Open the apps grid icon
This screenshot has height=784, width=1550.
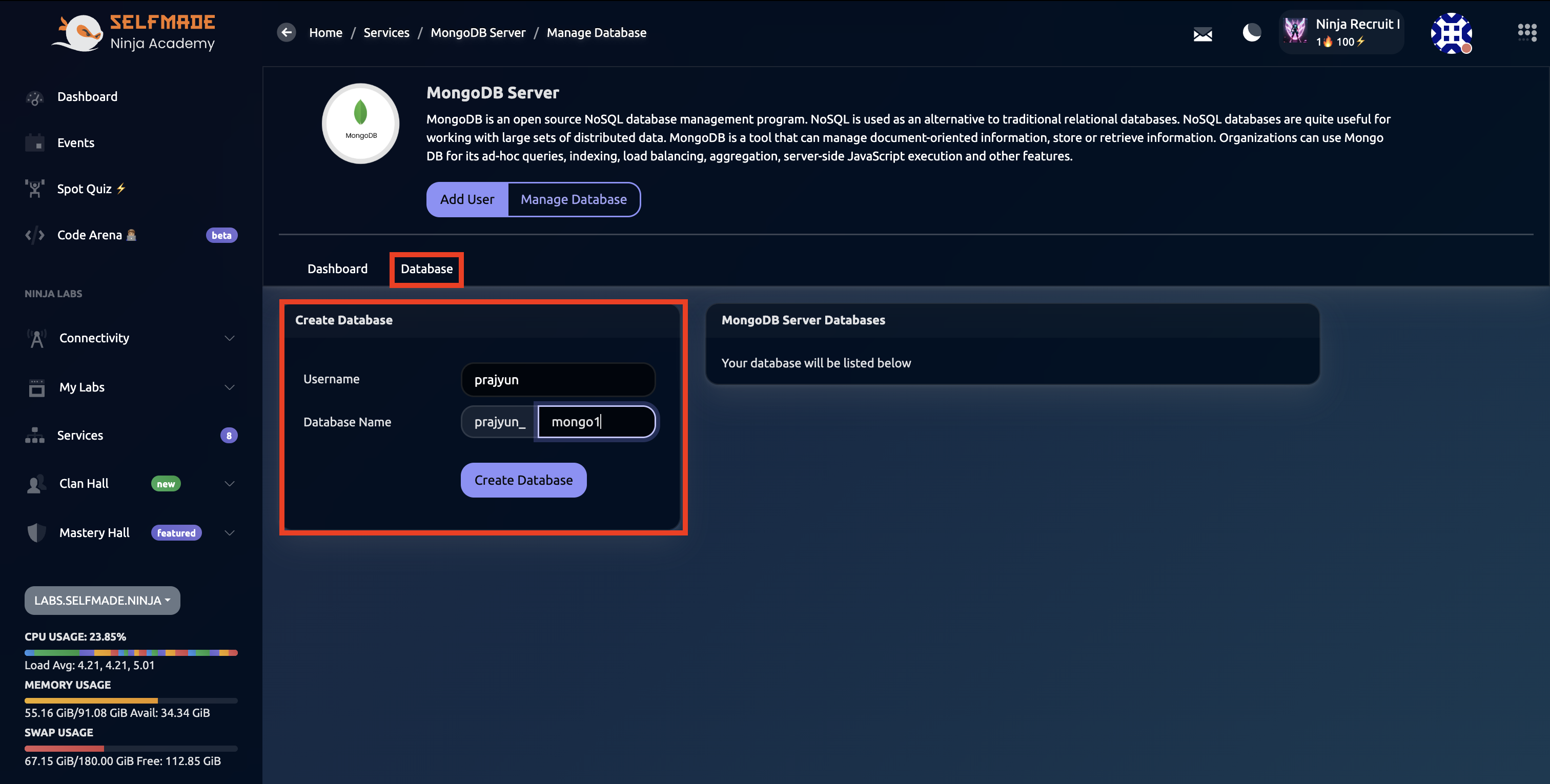[1527, 32]
